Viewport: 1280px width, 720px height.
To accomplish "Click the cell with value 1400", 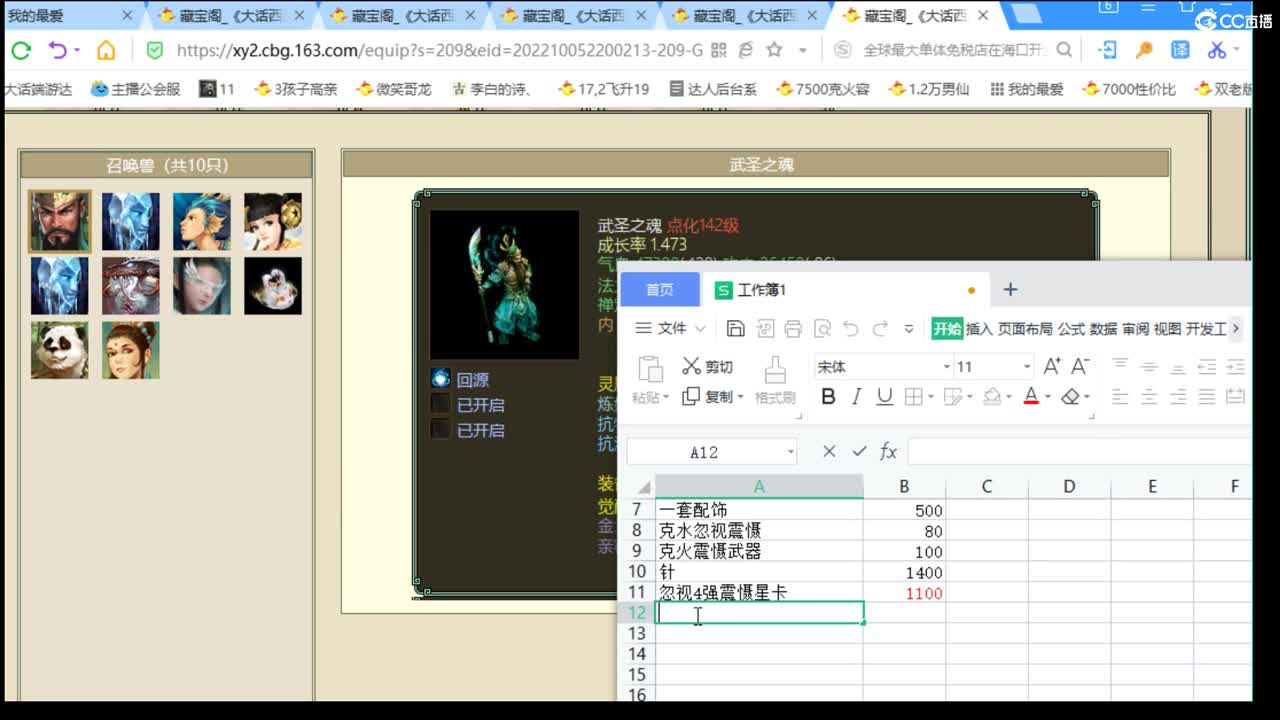I will tap(904, 572).
